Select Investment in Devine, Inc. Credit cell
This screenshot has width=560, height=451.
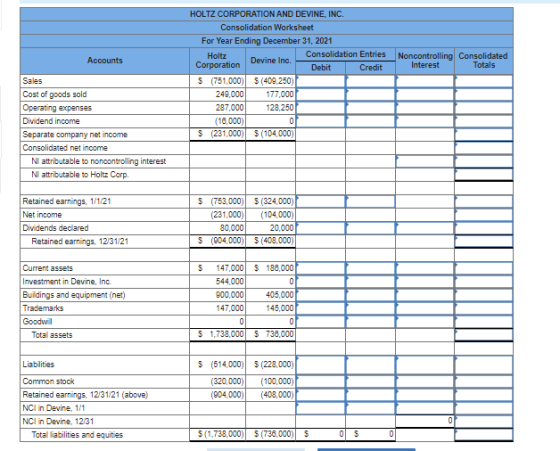[370, 281]
